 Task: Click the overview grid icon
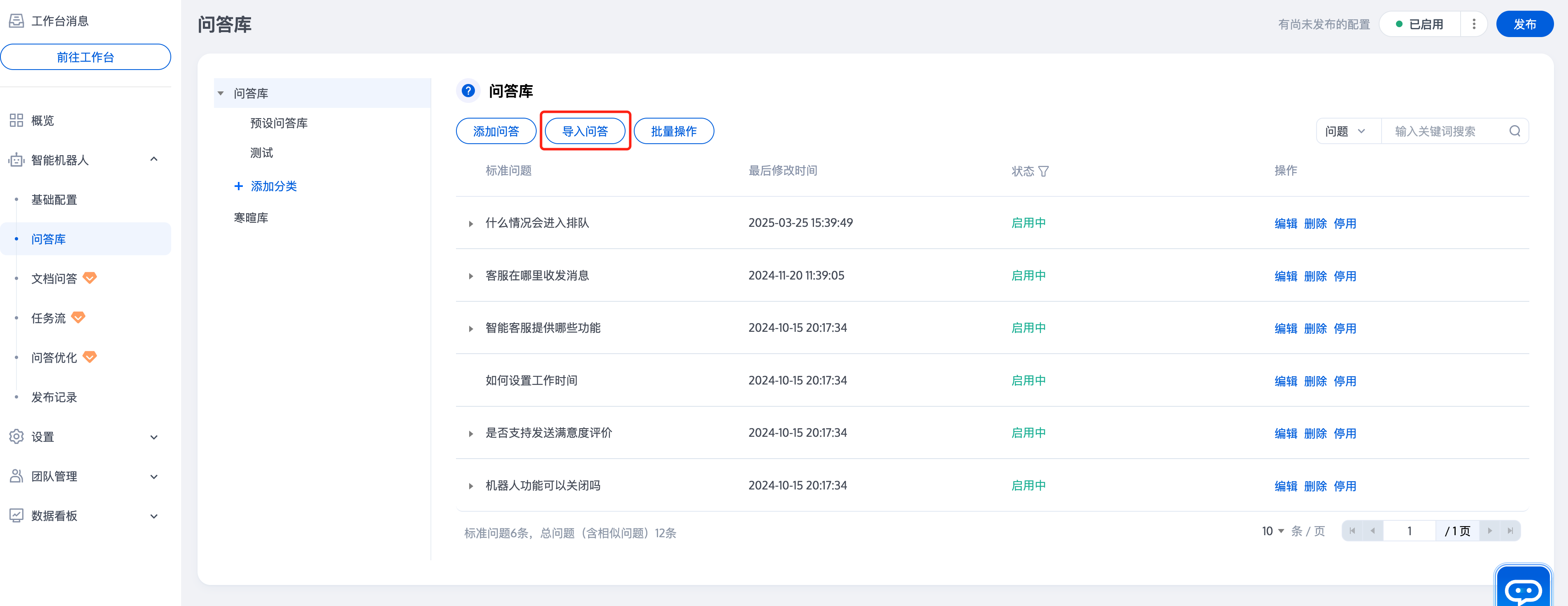[x=16, y=120]
